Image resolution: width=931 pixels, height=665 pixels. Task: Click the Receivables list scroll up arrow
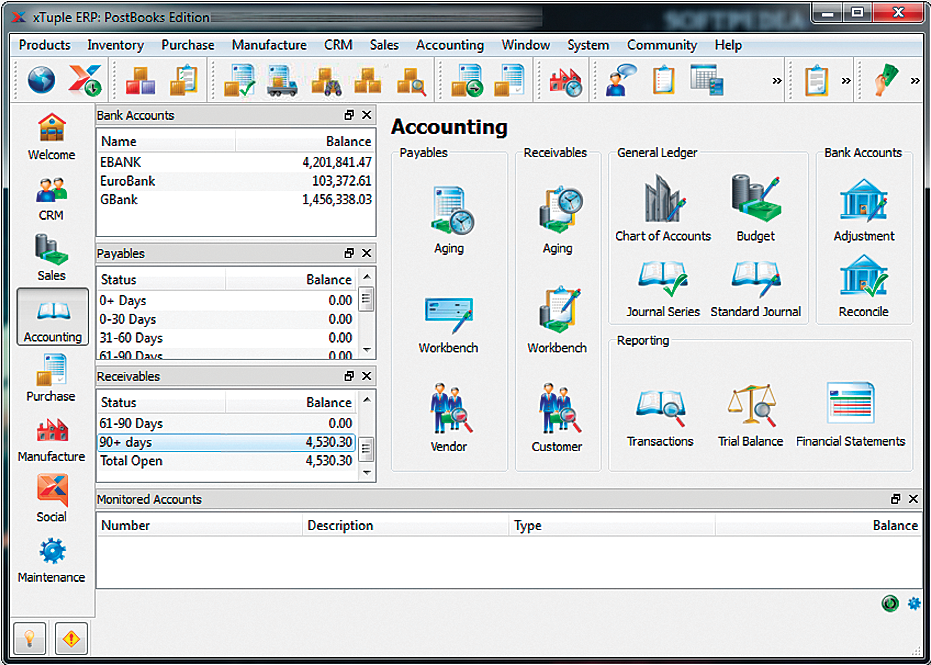click(x=367, y=398)
